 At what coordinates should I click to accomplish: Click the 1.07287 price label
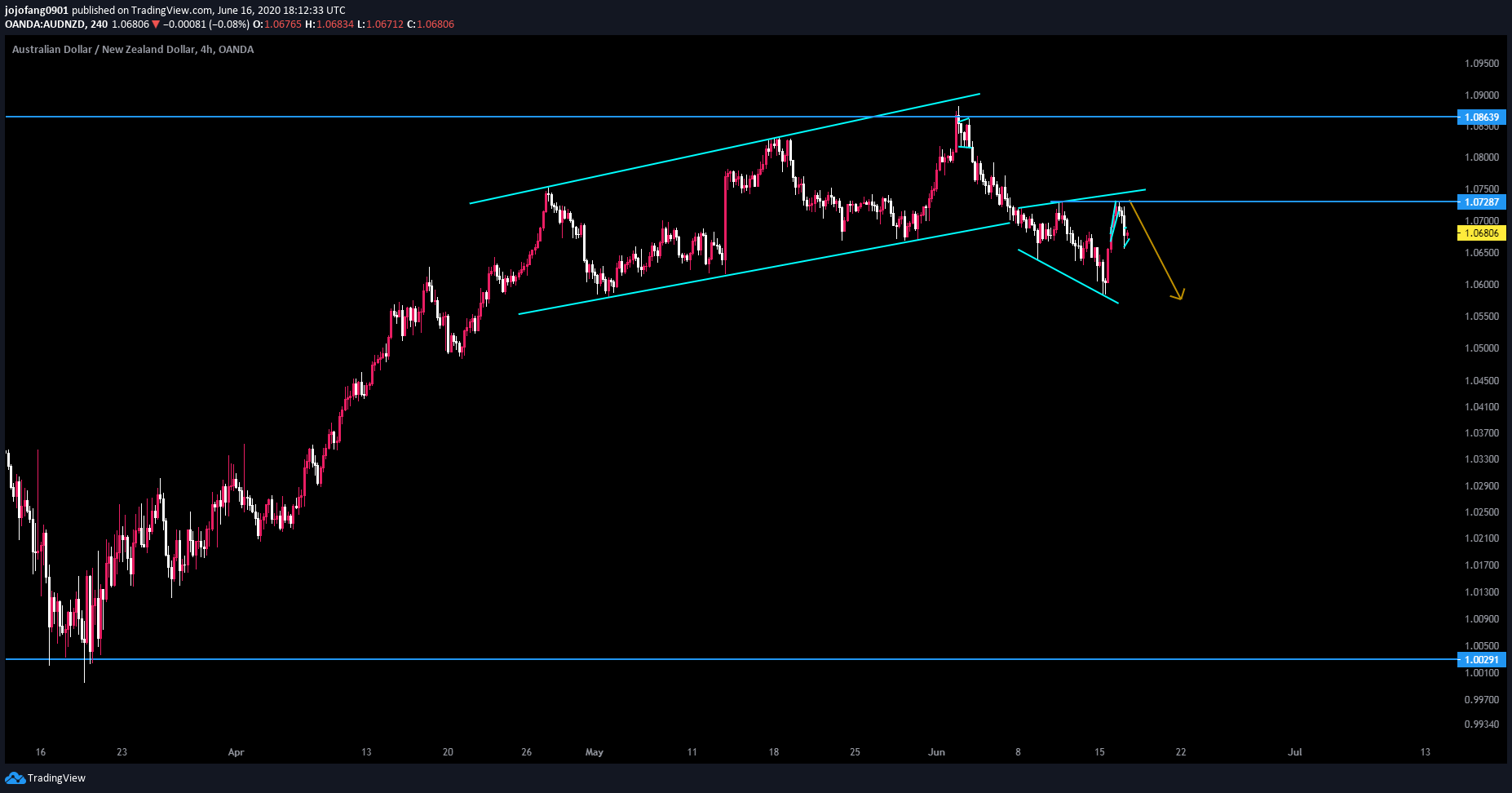(1481, 202)
